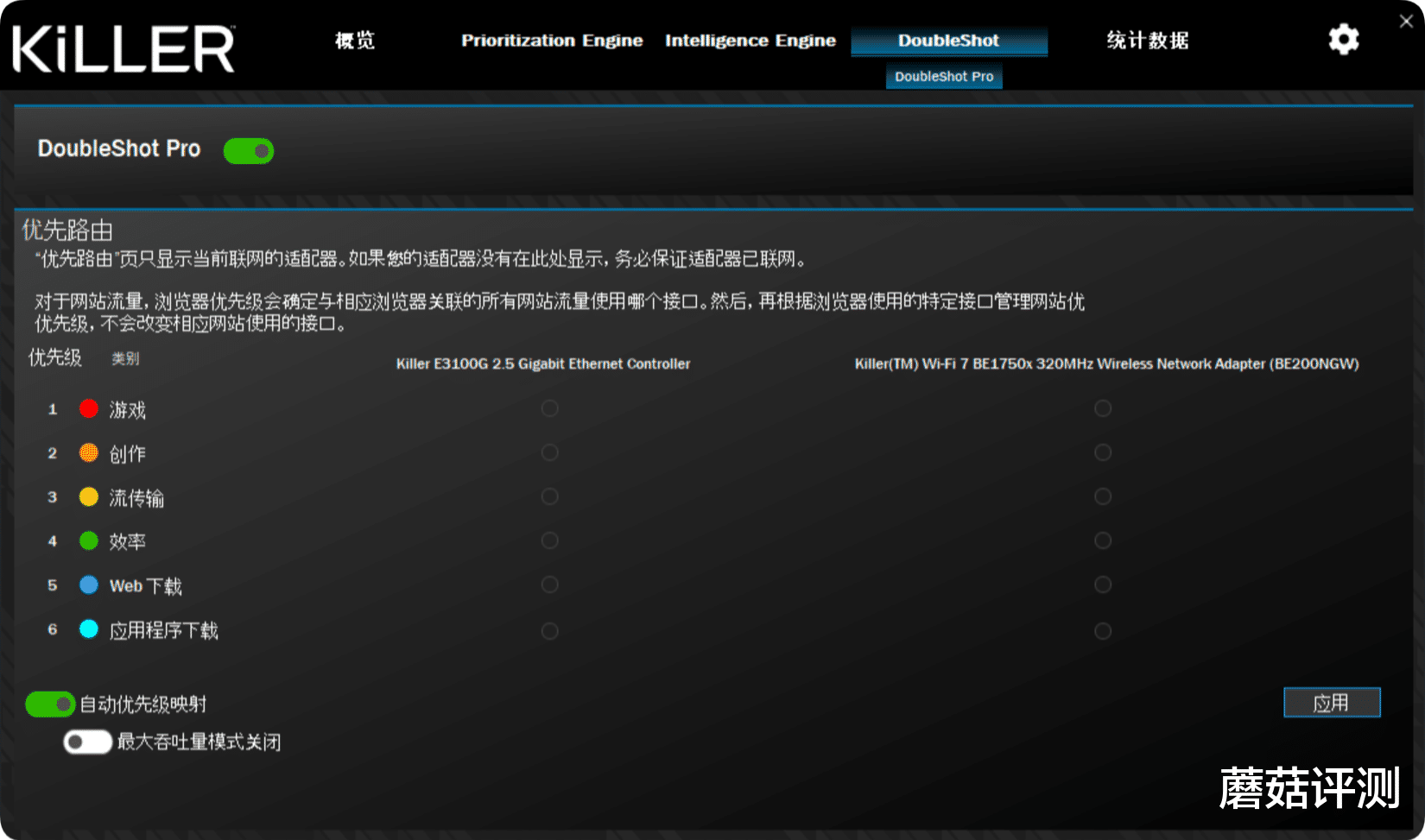This screenshot has height=840, width=1425.
Task: Route Web下载 through the Ethernet controller
Action: [549, 584]
